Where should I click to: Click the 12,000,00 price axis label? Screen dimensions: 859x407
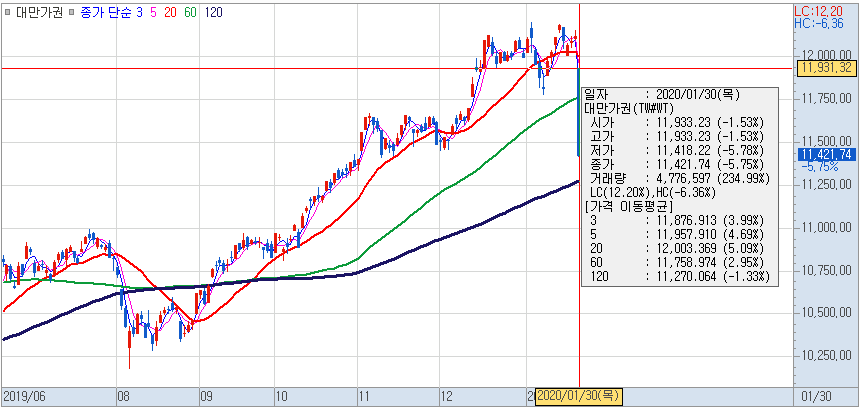(x=826, y=55)
